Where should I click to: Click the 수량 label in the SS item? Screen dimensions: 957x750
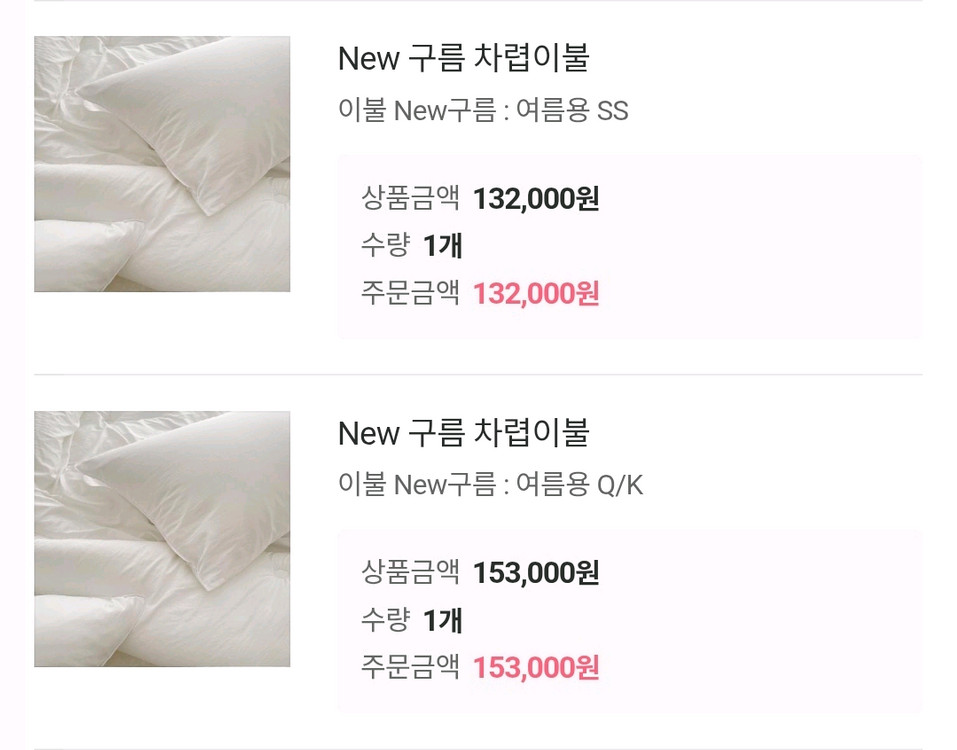click(385, 246)
